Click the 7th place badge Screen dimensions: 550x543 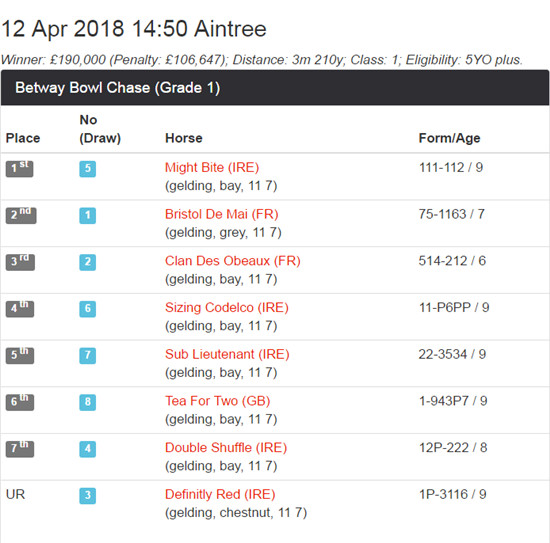(20, 449)
